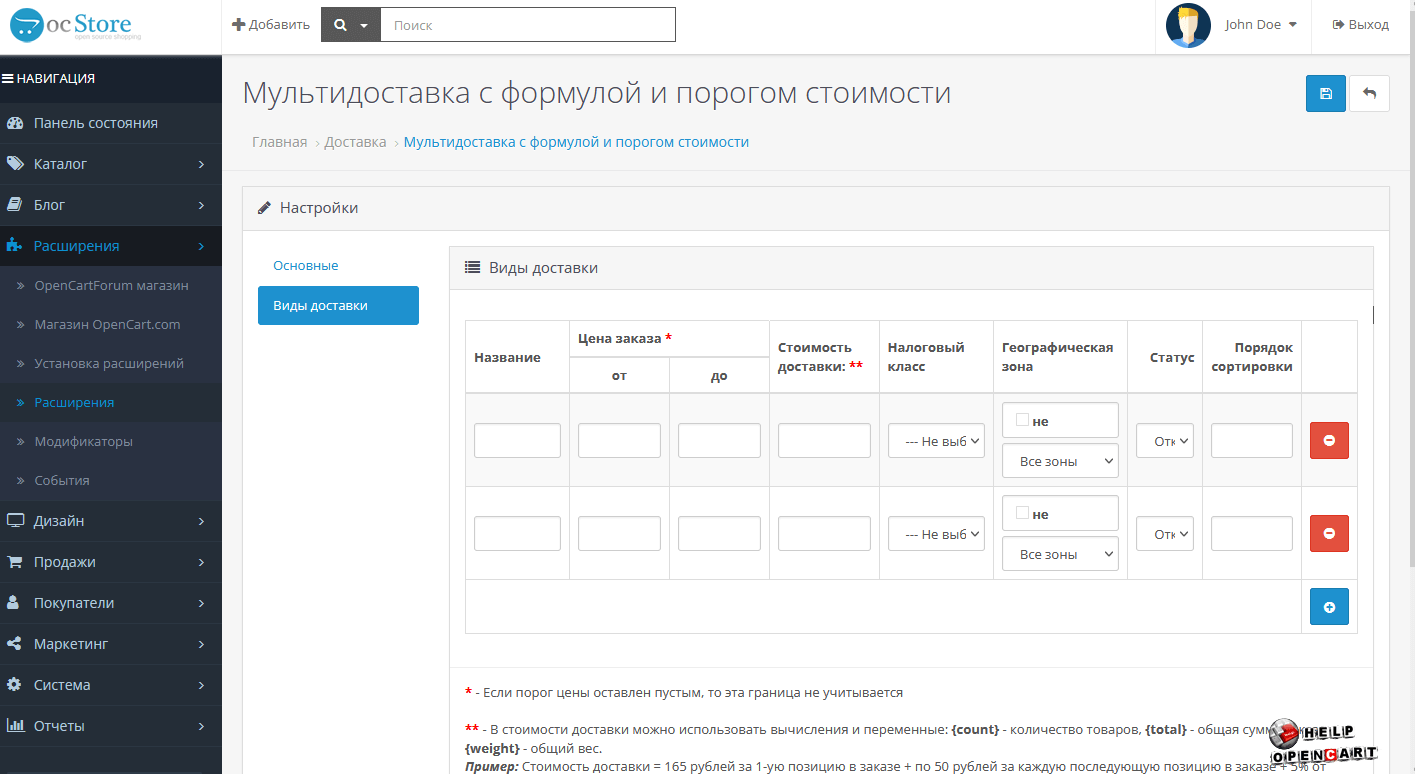This screenshot has height=774, width=1415.
Task: Click the Каталог tags icon
Action: pyautogui.click(x=15, y=164)
